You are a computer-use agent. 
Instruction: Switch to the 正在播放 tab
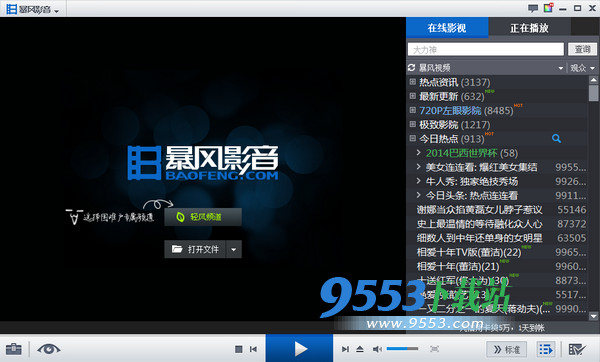(x=530, y=28)
